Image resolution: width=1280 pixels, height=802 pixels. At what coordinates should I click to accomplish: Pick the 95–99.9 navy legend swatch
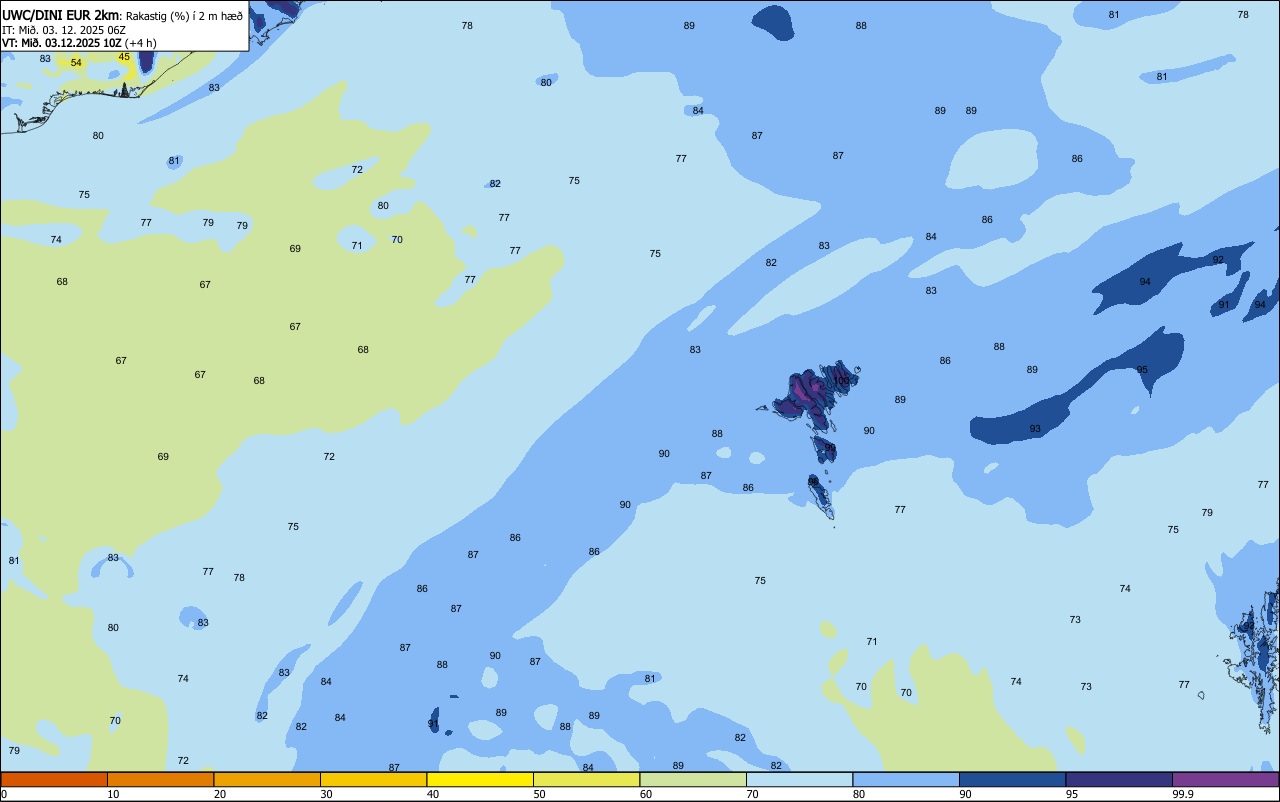(1119, 779)
